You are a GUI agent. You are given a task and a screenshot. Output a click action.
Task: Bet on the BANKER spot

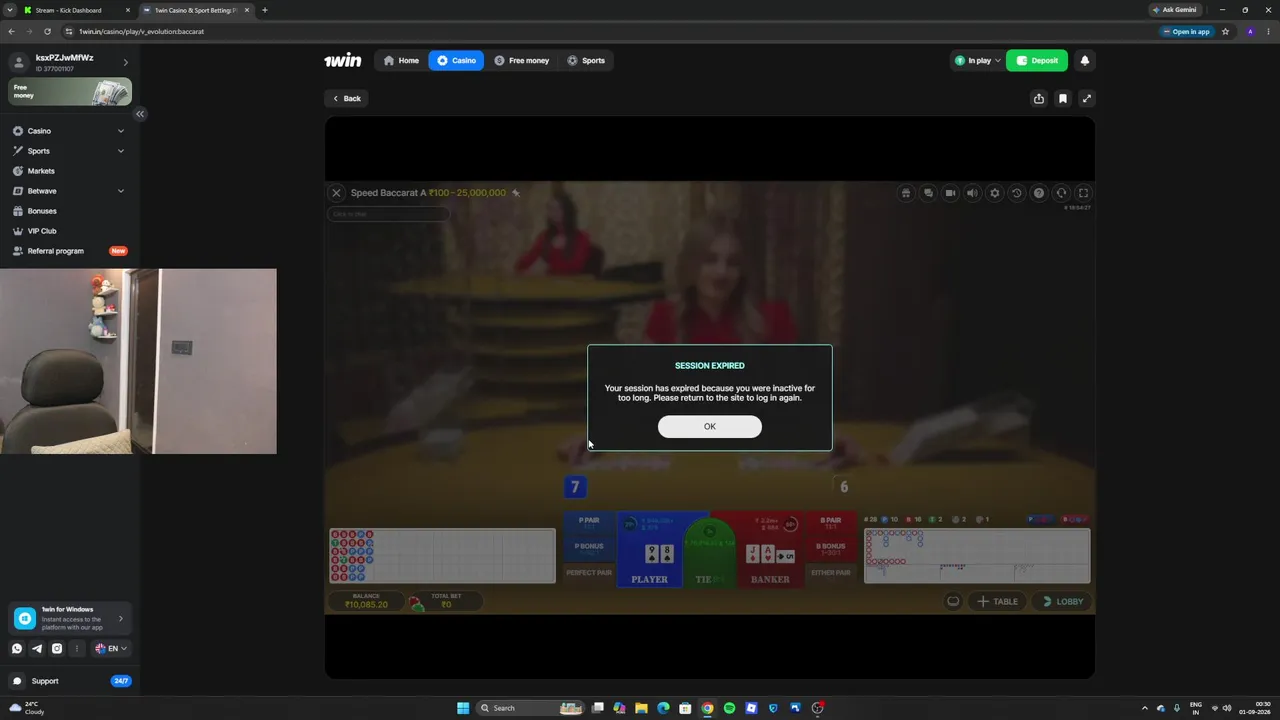(x=769, y=549)
